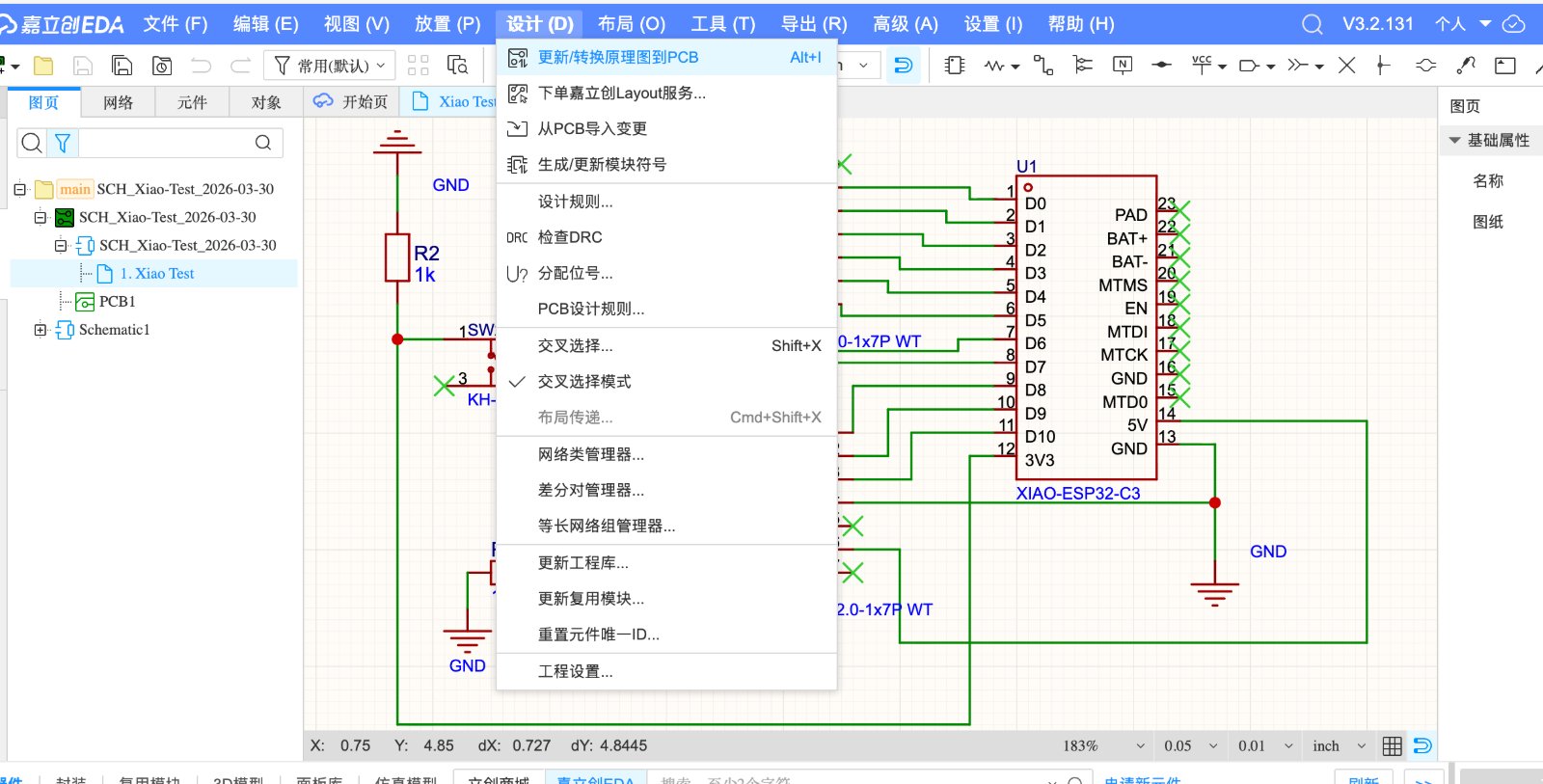This screenshot has width=1543, height=784.
Task: Open the Export (R) menu
Action: tap(814, 24)
